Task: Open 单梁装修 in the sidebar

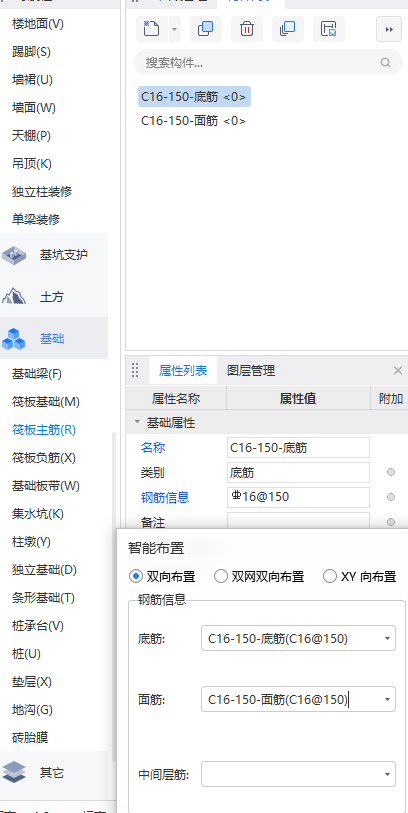Action: pos(36,220)
